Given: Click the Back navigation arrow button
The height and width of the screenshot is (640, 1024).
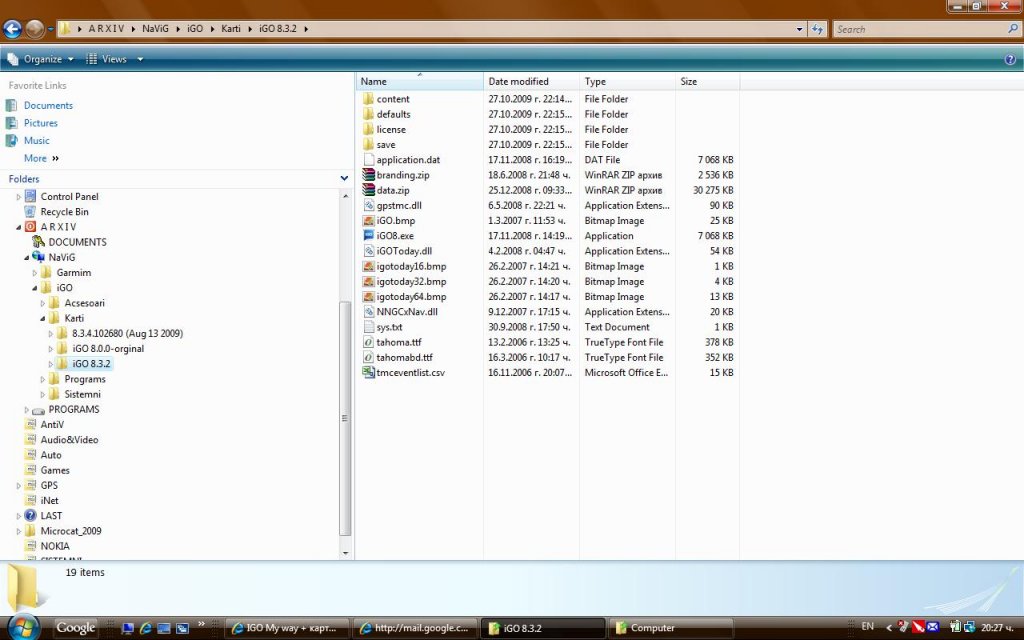Looking at the screenshot, I should tap(12, 29).
